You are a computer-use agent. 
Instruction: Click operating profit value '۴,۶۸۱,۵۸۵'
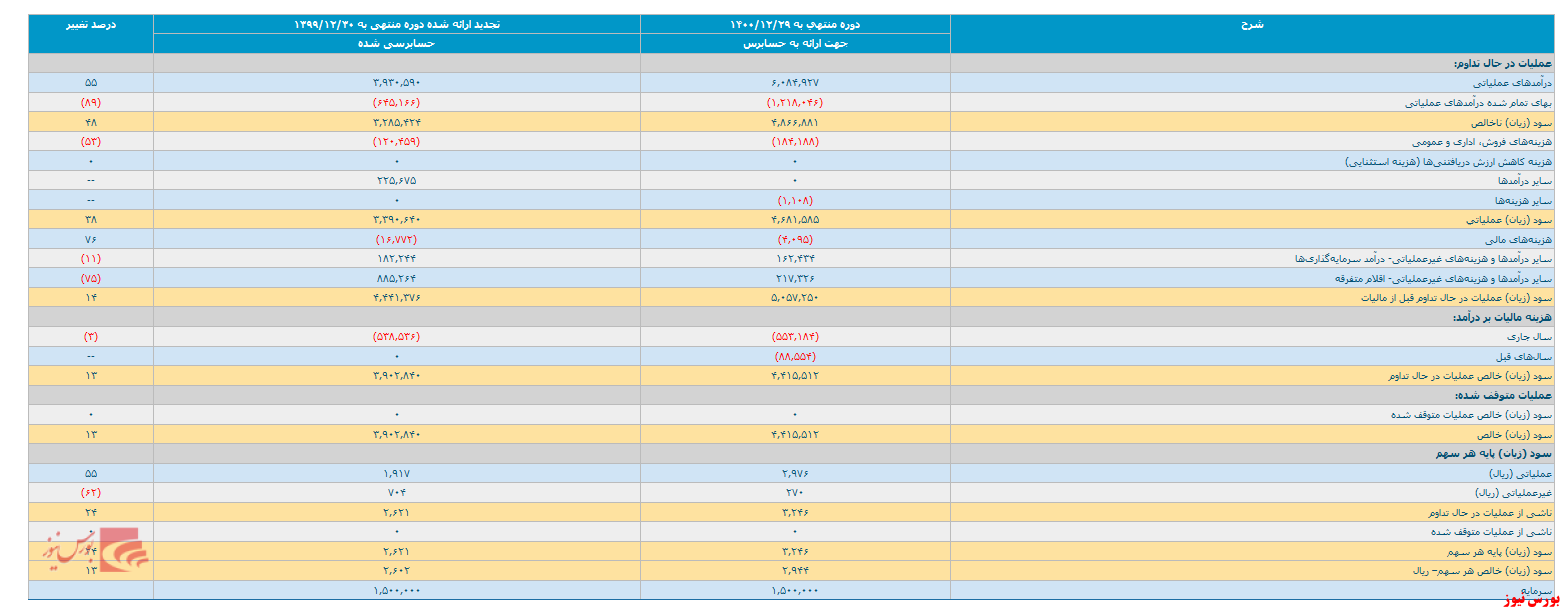[795, 220]
